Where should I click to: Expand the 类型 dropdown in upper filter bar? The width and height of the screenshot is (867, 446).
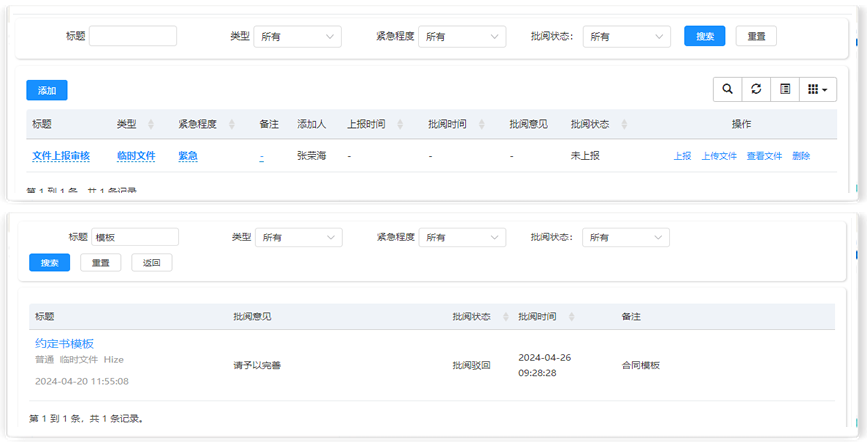pyautogui.click(x=298, y=36)
